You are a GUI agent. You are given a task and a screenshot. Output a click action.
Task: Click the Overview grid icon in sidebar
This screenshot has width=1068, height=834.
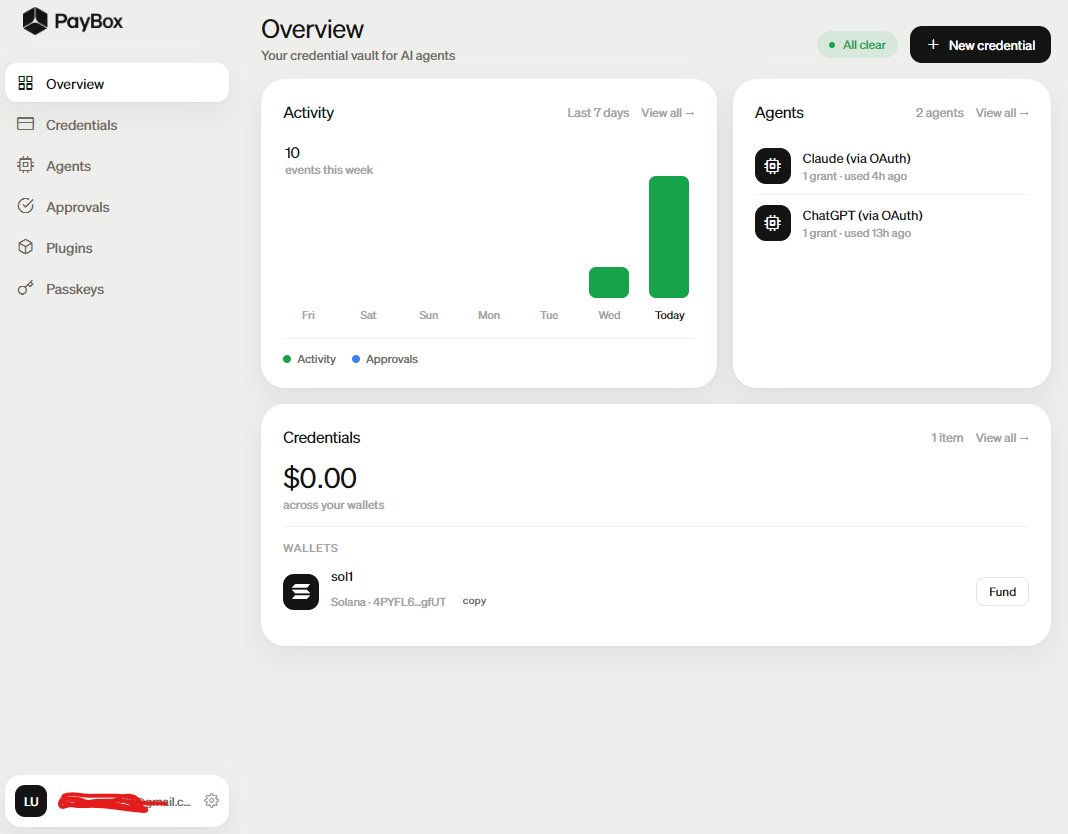26,83
